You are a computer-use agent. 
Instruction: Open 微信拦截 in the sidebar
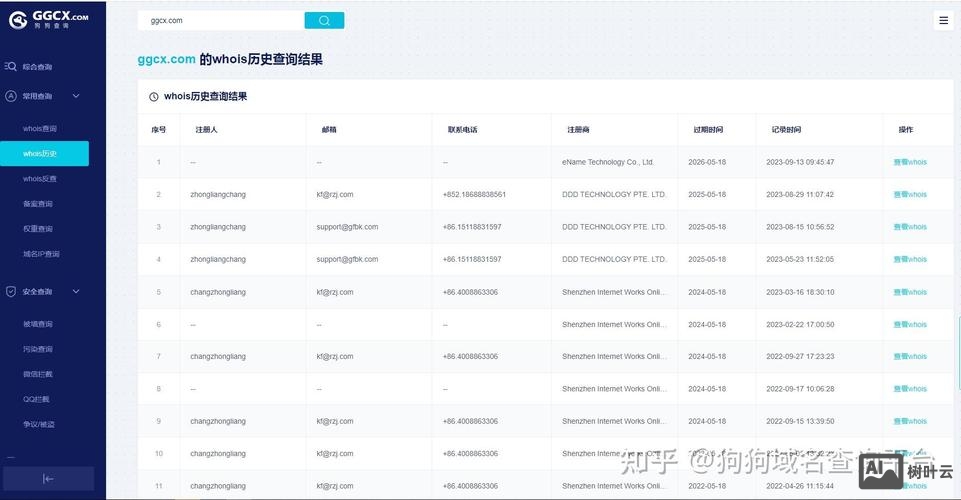tap(38, 374)
